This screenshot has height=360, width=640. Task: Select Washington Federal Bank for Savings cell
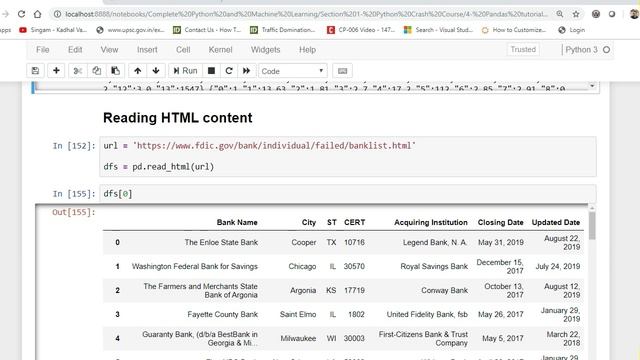pos(195,267)
